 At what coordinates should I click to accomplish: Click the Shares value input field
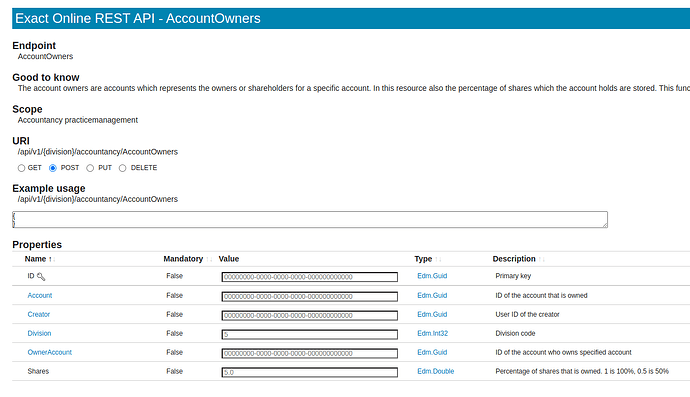point(310,372)
